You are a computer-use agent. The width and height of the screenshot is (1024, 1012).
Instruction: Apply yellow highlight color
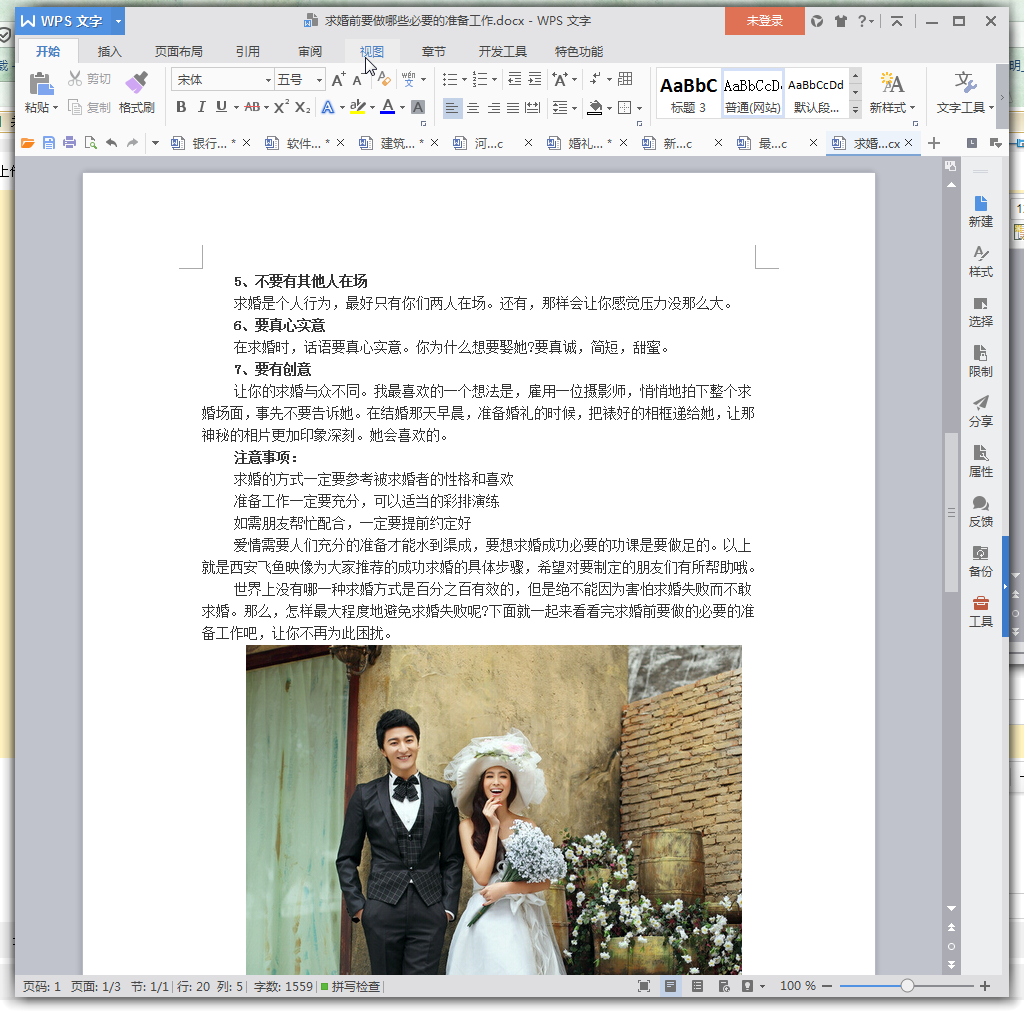(357, 106)
